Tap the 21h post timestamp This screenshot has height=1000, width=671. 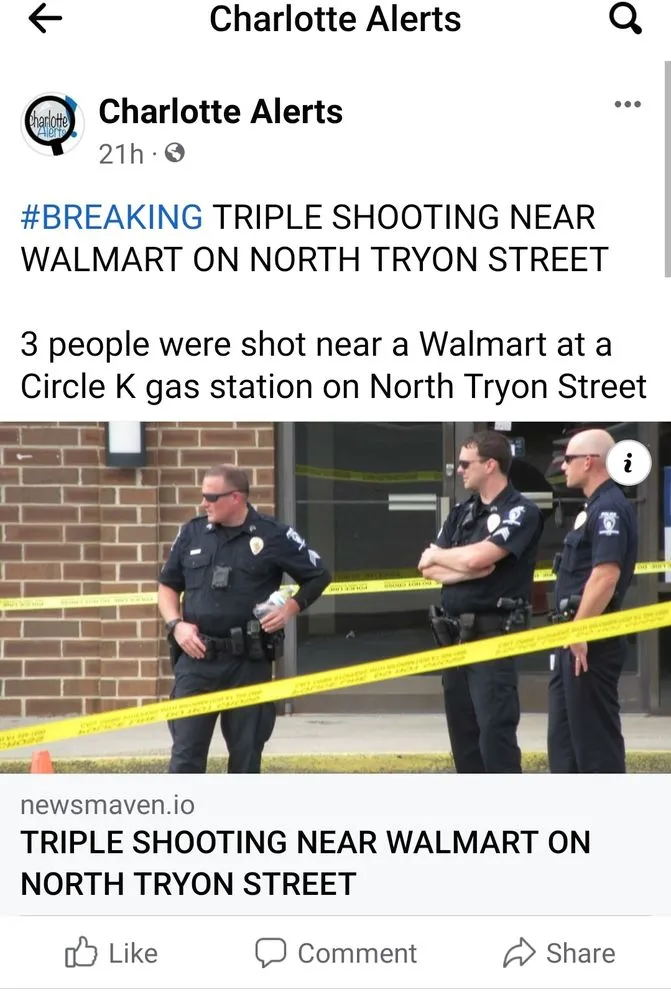121,154
